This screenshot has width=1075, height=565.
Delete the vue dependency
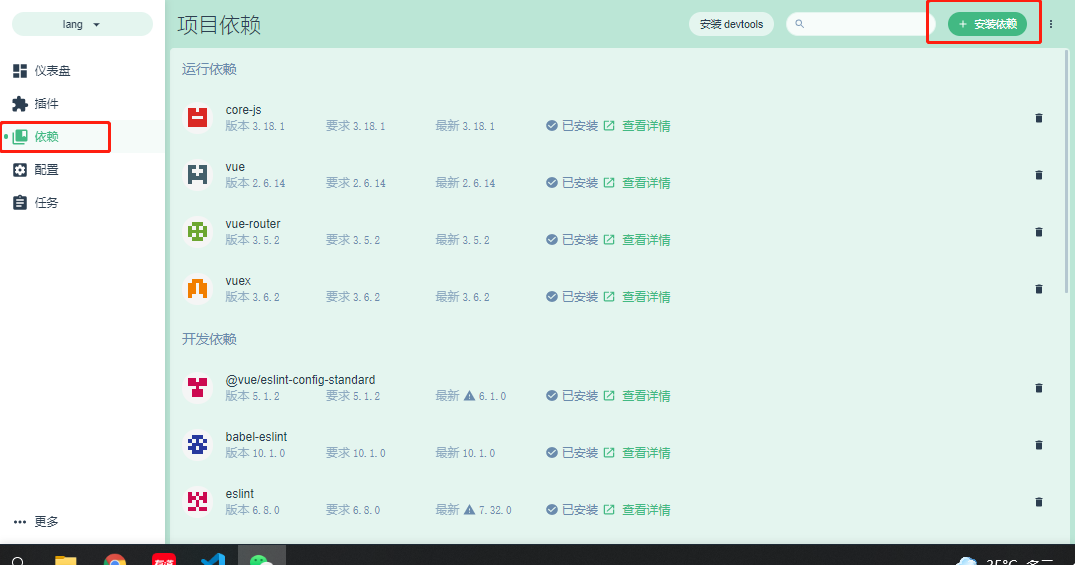click(x=1039, y=175)
